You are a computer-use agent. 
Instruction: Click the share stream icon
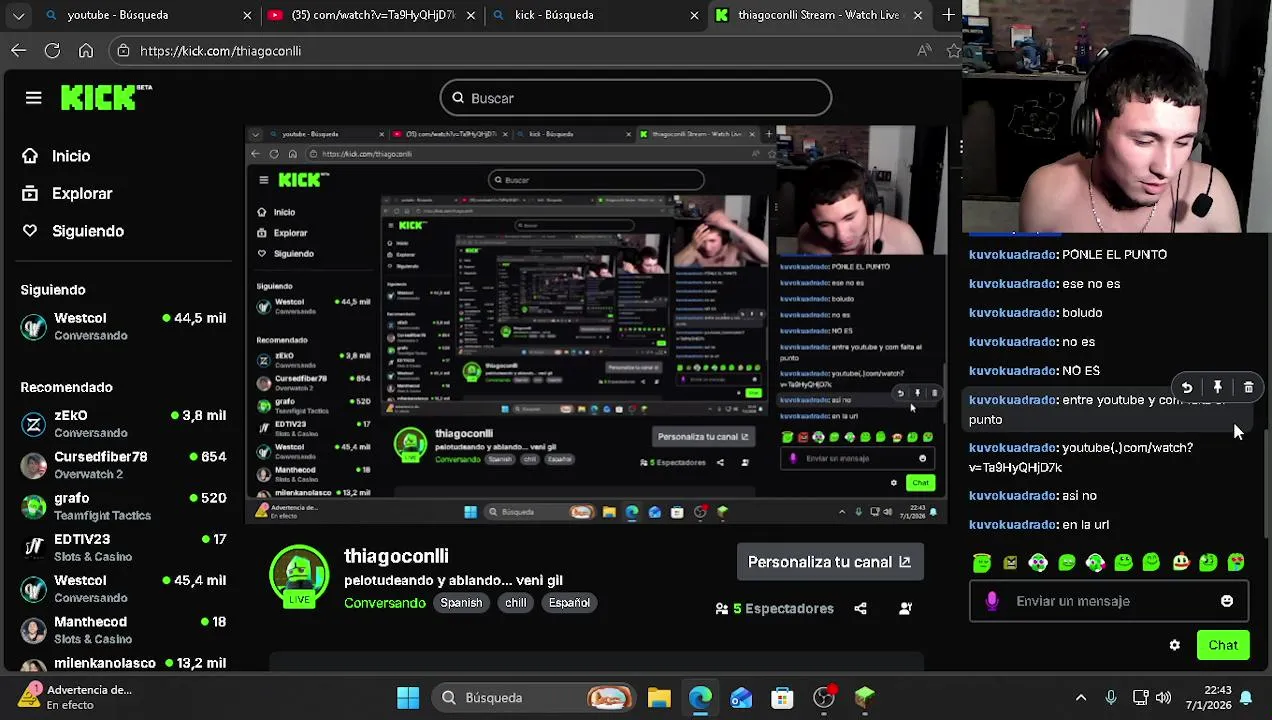pyautogui.click(x=860, y=608)
